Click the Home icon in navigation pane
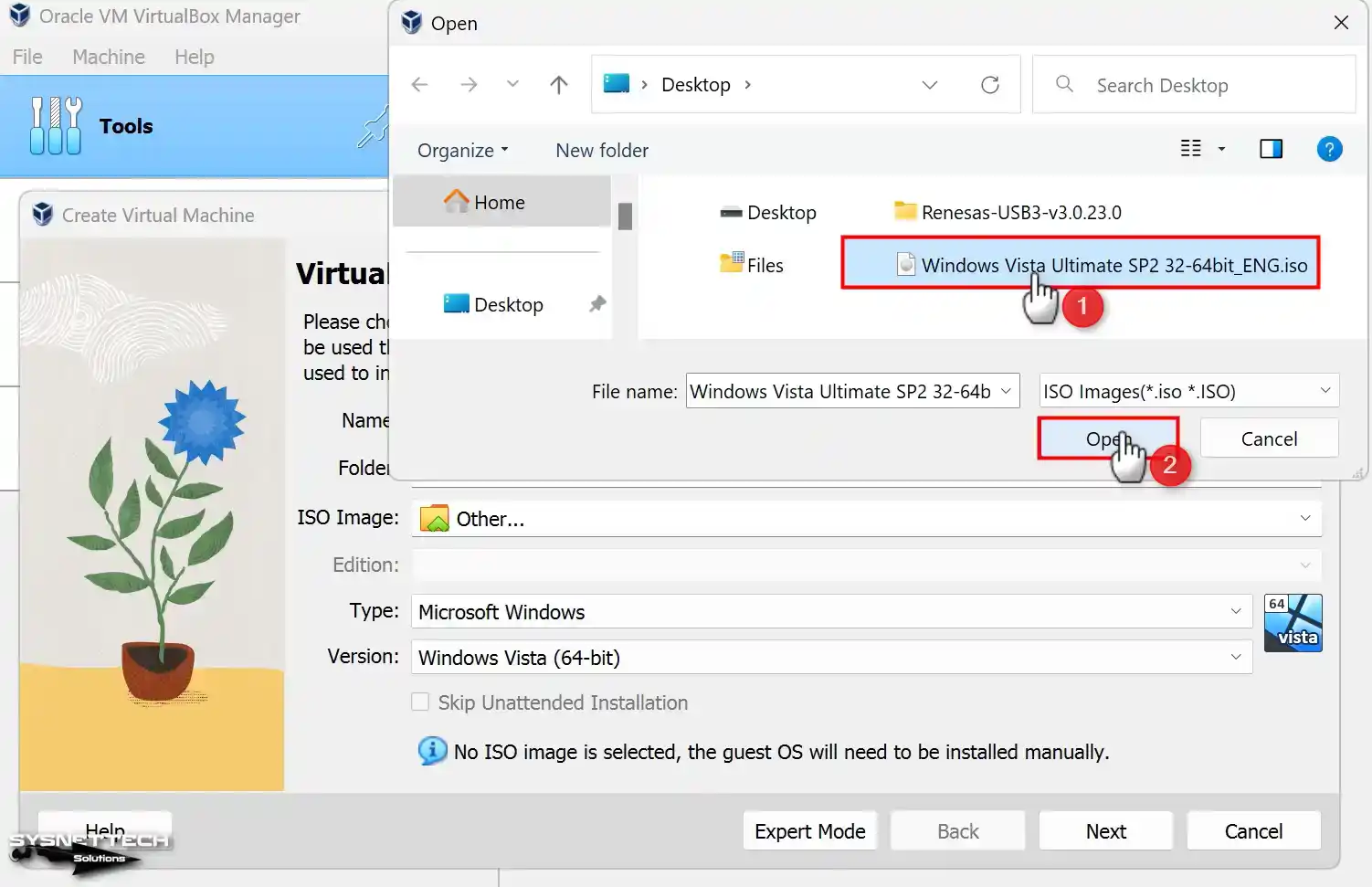Viewport: 1372px width, 887px height. click(x=456, y=201)
